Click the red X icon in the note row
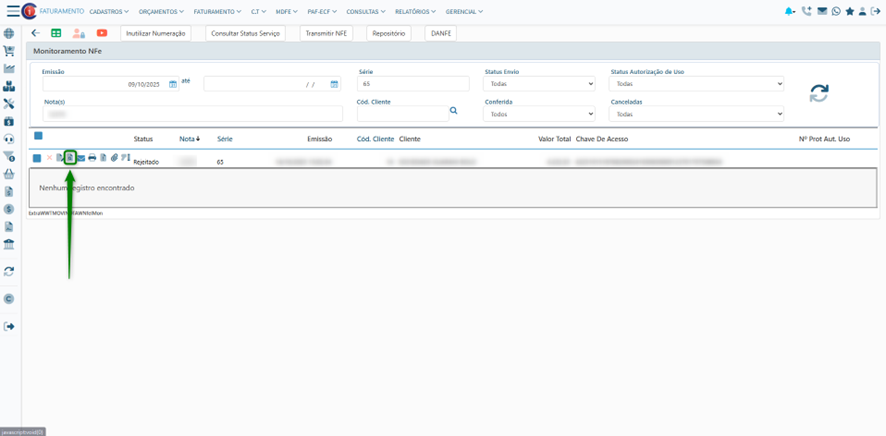 point(49,158)
